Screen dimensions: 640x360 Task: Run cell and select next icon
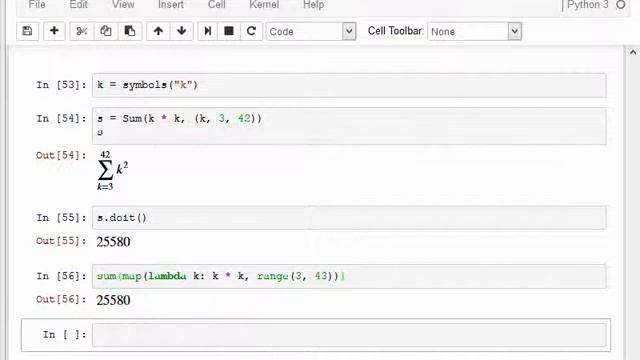point(208,31)
